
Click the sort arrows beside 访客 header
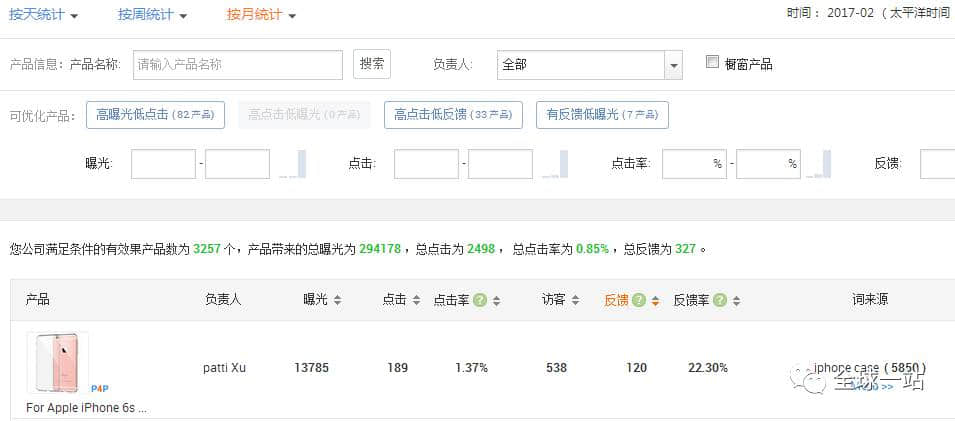click(577, 300)
